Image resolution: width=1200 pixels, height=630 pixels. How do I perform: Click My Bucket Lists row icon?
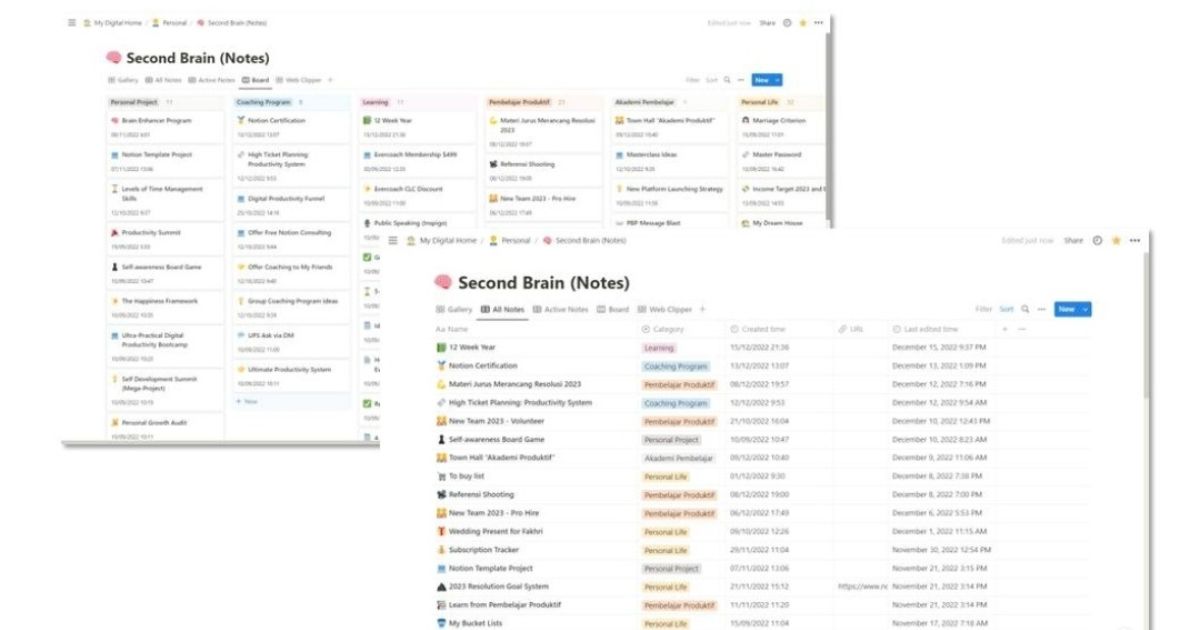pos(441,623)
